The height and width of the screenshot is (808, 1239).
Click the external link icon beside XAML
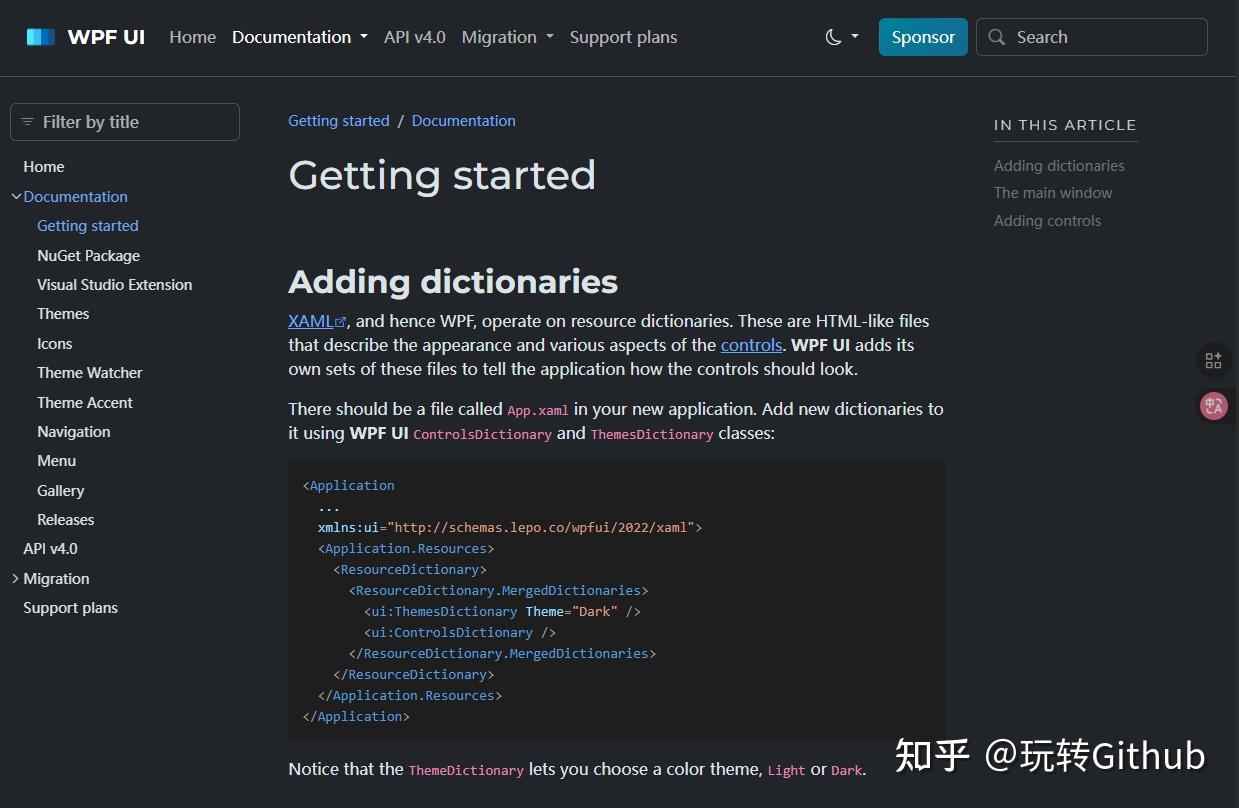tap(340, 322)
